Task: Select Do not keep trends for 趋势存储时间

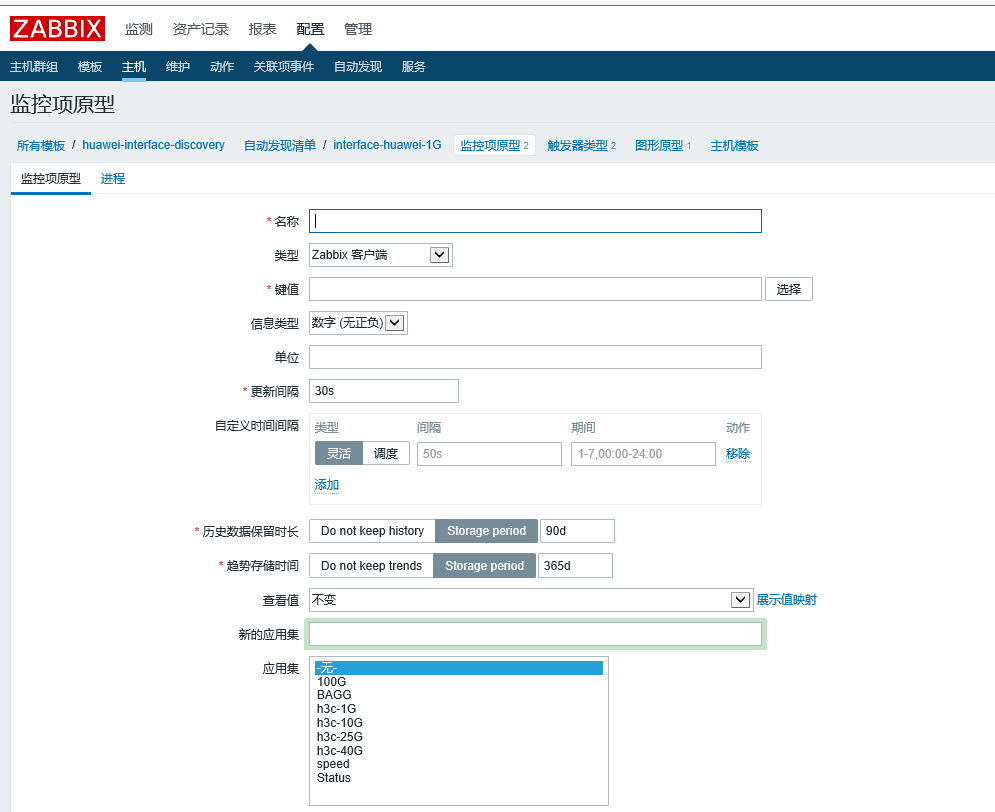Action: coord(370,565)
